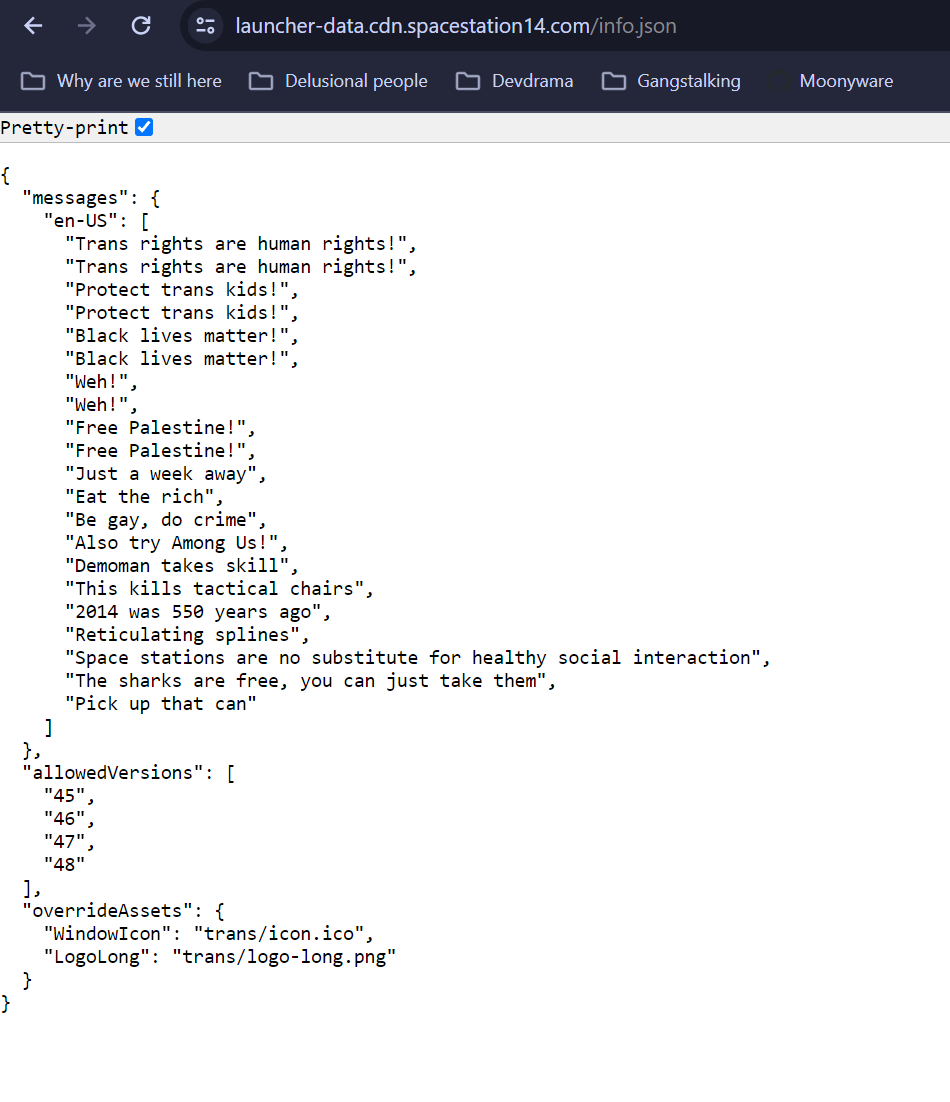Open the 'Delusional people' bookmark folder
The height and width of the screenshot is (1102, 950).
click(x=338, y=81)
